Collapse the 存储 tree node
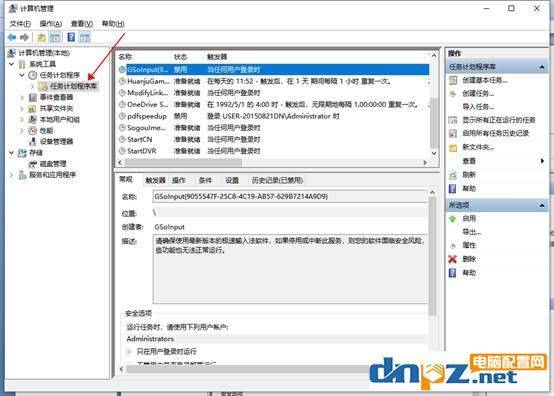The height and width of the screenshot is (396, 554). click(12, 153)
